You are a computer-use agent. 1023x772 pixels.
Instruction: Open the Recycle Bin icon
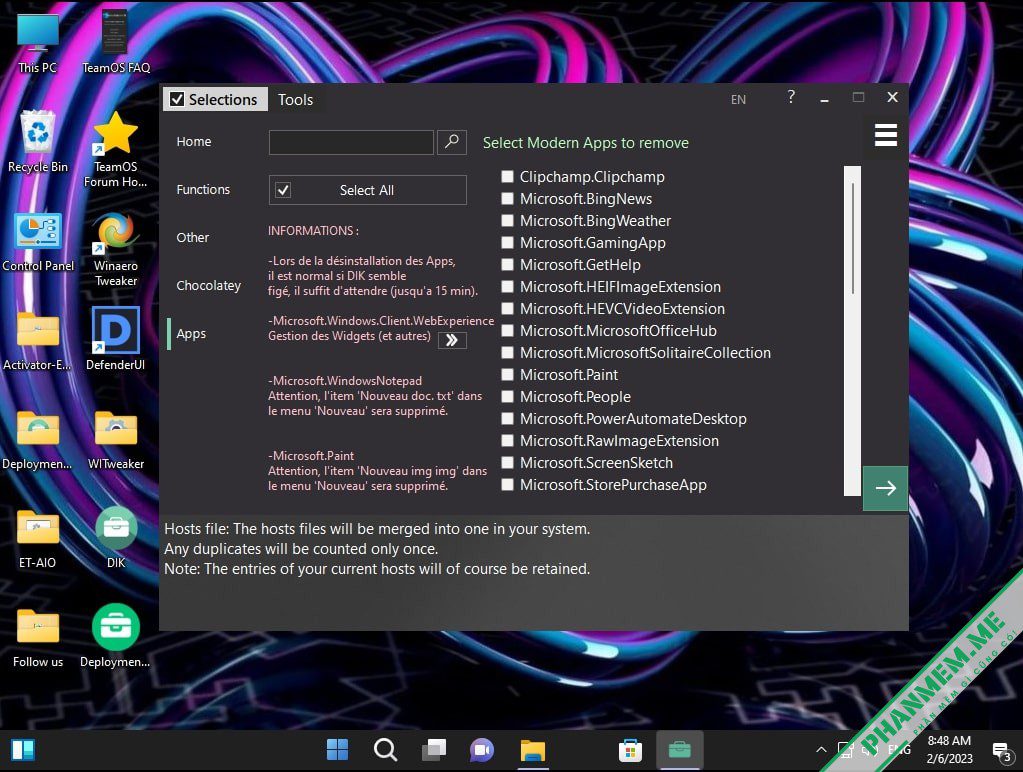click(x=37, y=142)
